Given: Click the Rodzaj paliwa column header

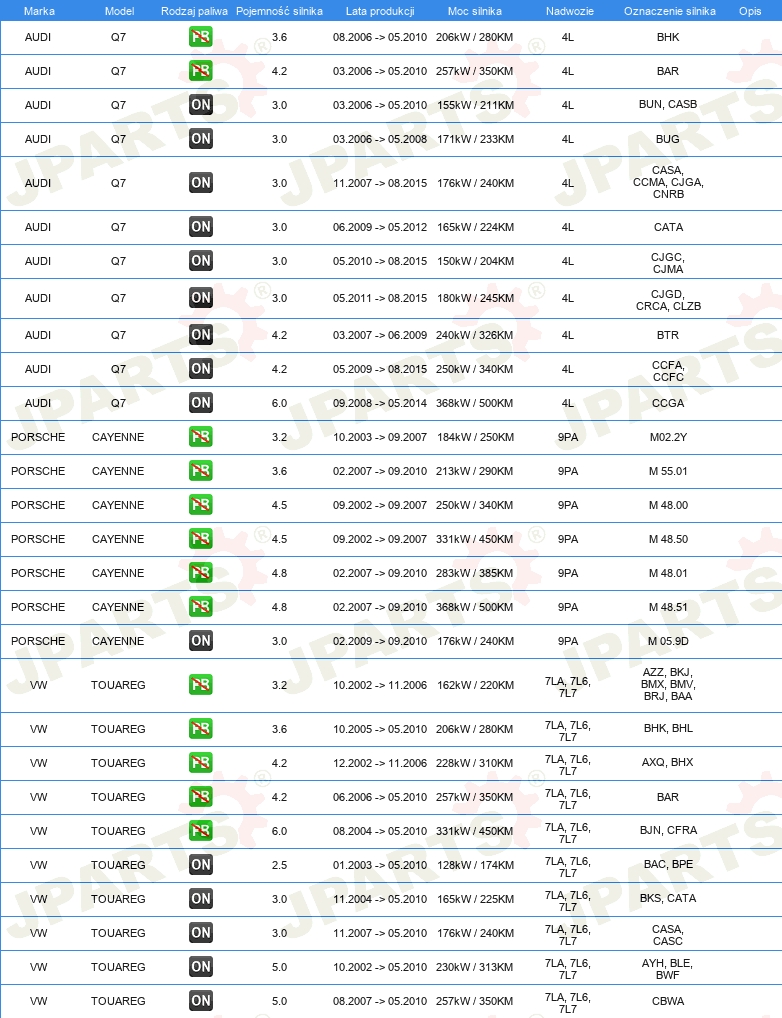Looking at the screenshot, I should tap(194, 11).
